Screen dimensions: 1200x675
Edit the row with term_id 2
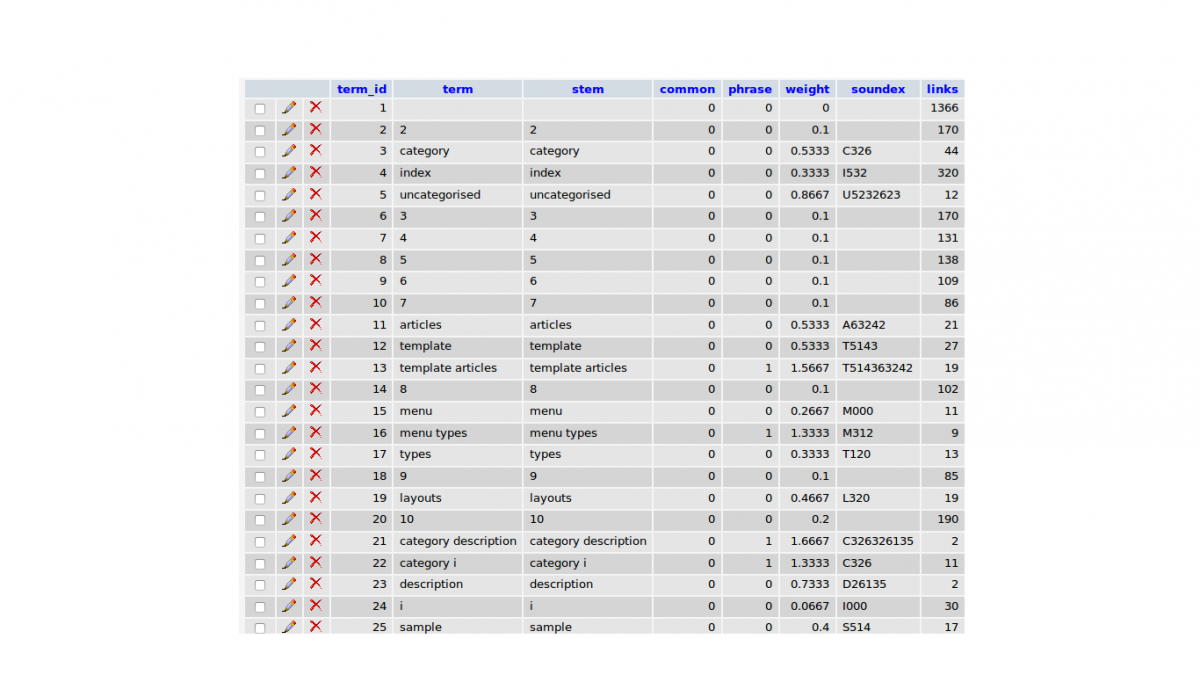tap(289, 129)
